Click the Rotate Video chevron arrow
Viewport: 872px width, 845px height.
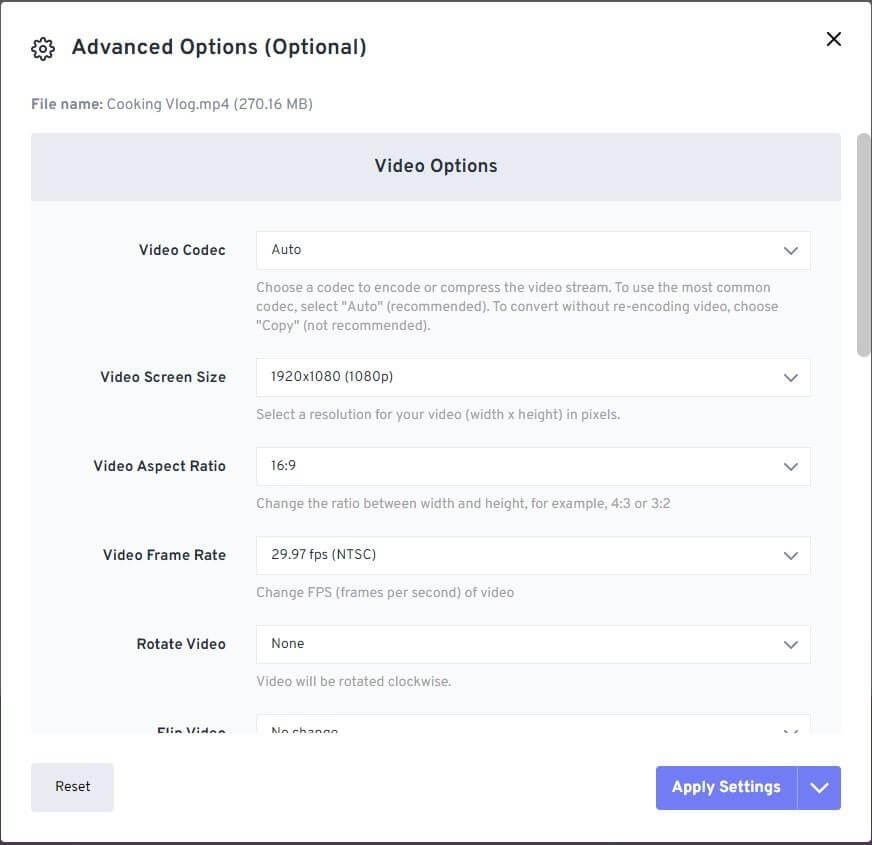click(x=791, y=645)
